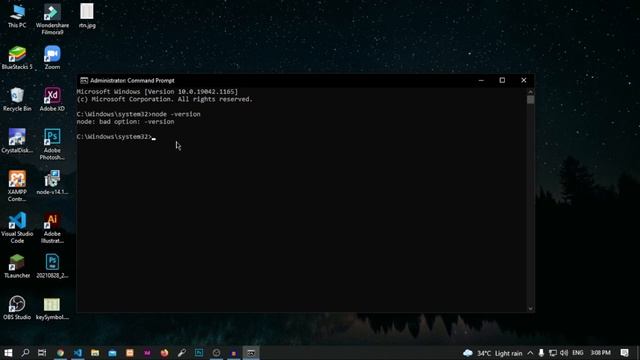Click Command Prompt taskbar button
Viewport: 640px width, 360px height.
tap(251, 353)
